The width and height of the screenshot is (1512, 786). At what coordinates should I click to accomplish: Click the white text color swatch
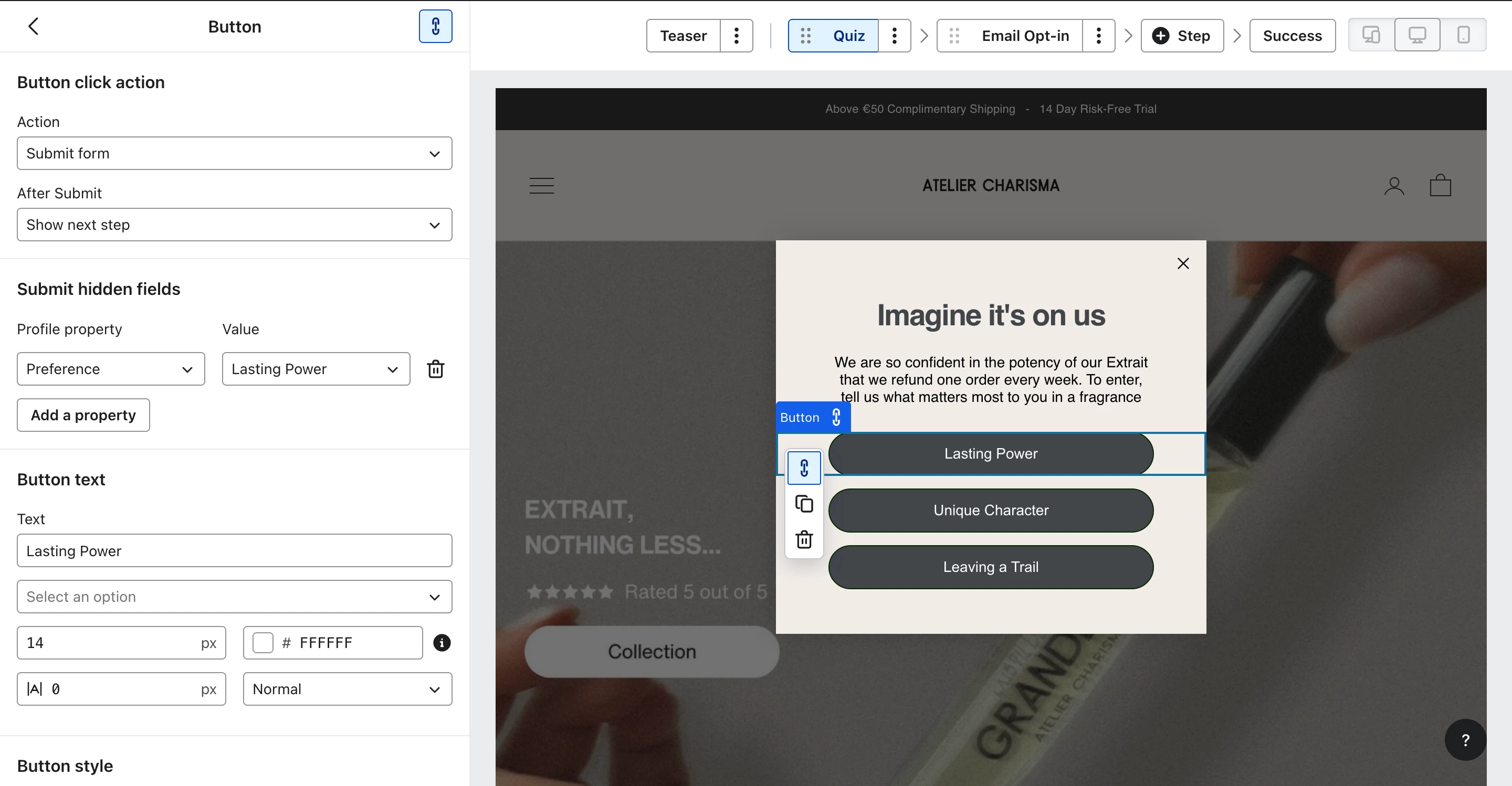[x=262, y=643]
